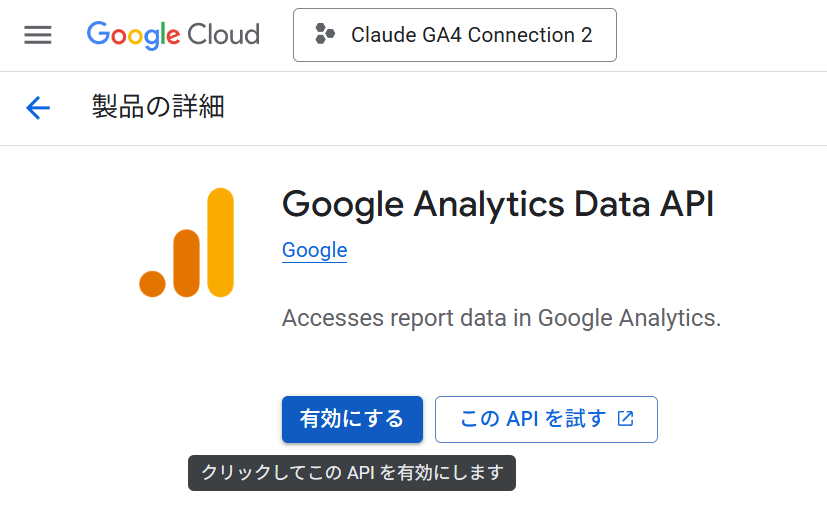Click the word Analytics in the API heading
Image resolution: width=827 pixels, height=524 pixels.
tap(489, 205)
